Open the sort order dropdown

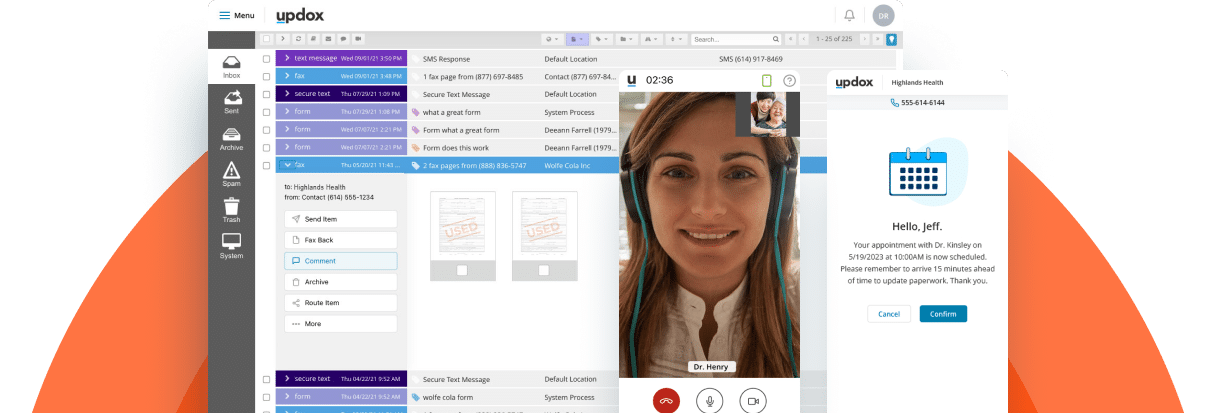(x=676, y=39)
